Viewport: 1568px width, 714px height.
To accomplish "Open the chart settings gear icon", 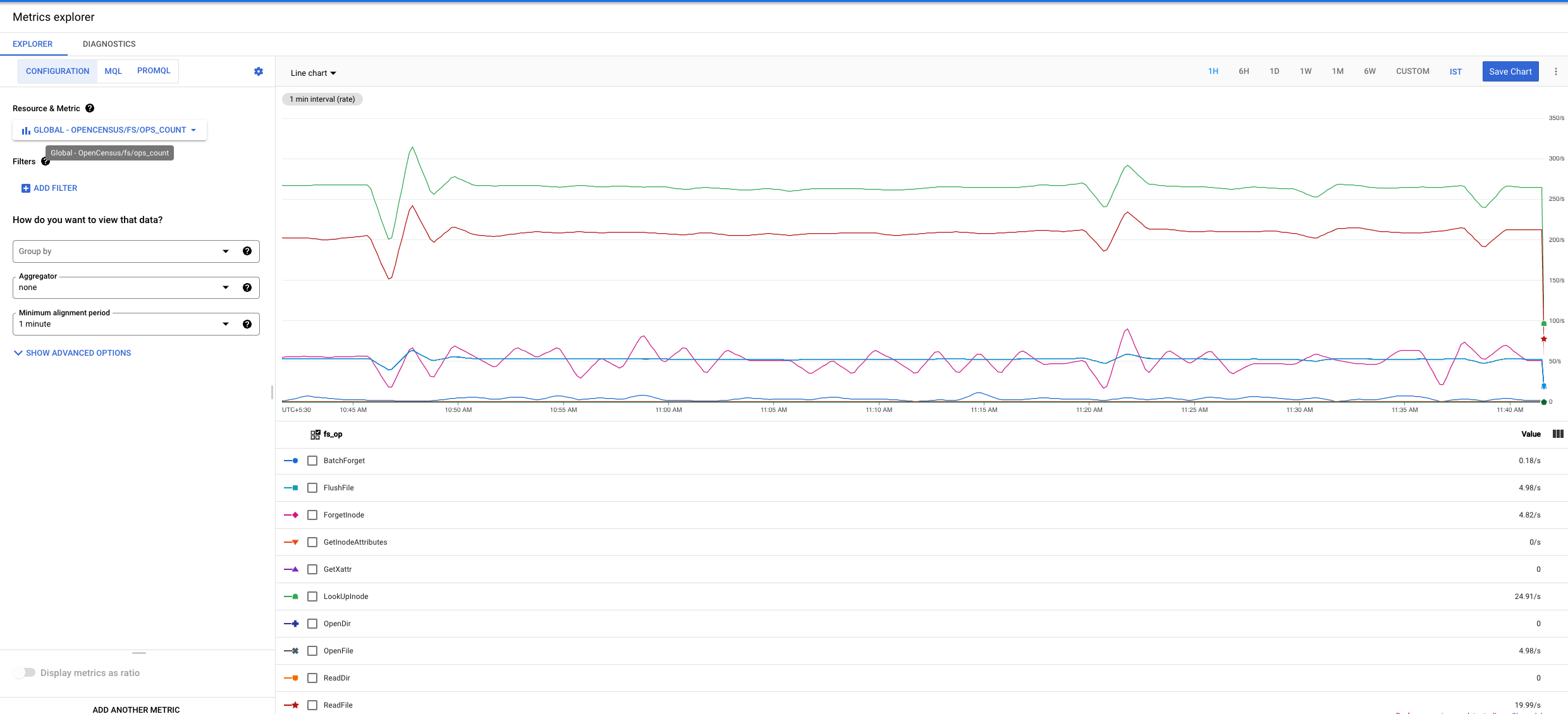I will [x=258, y=71].
